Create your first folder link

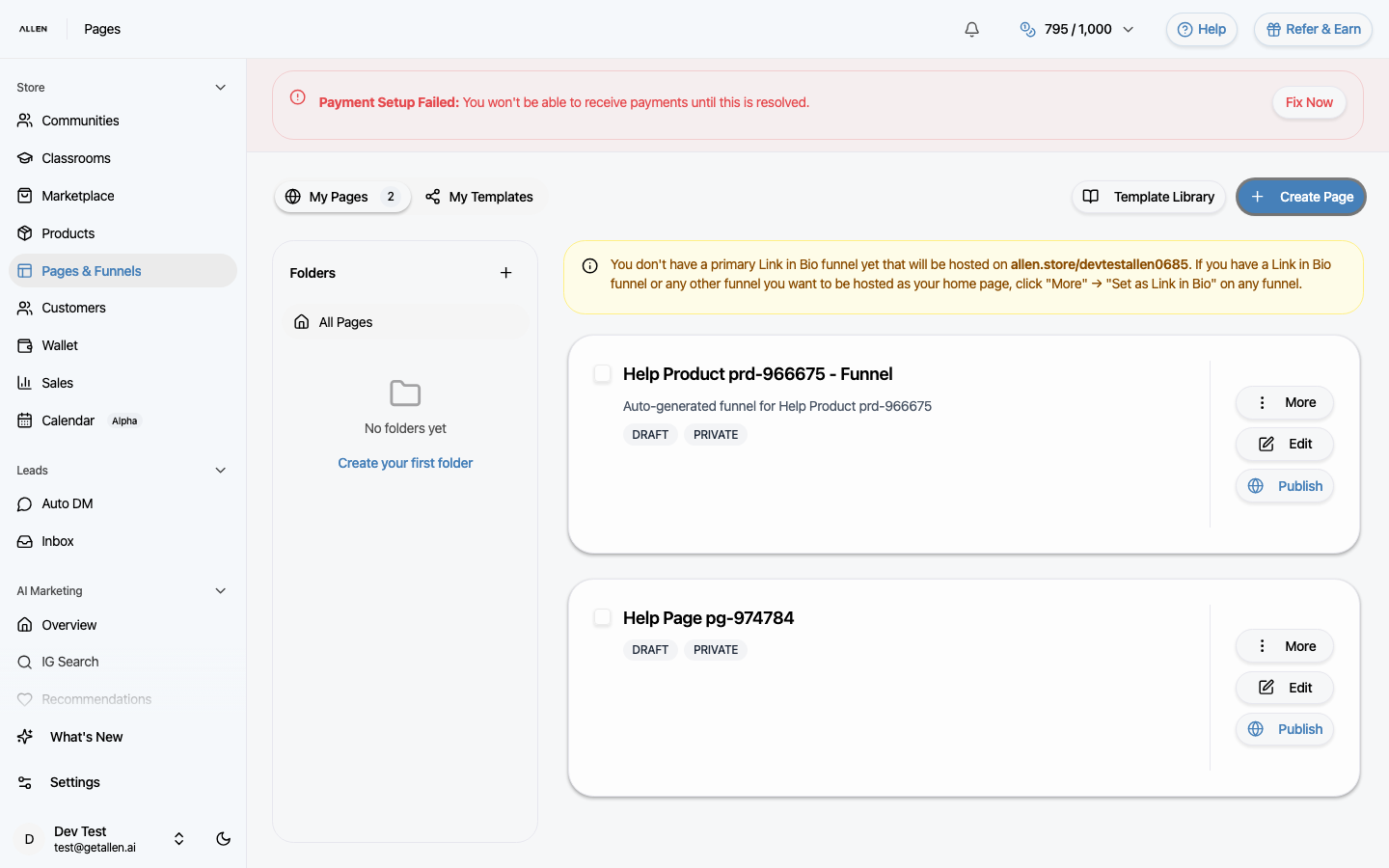(404, 462)
